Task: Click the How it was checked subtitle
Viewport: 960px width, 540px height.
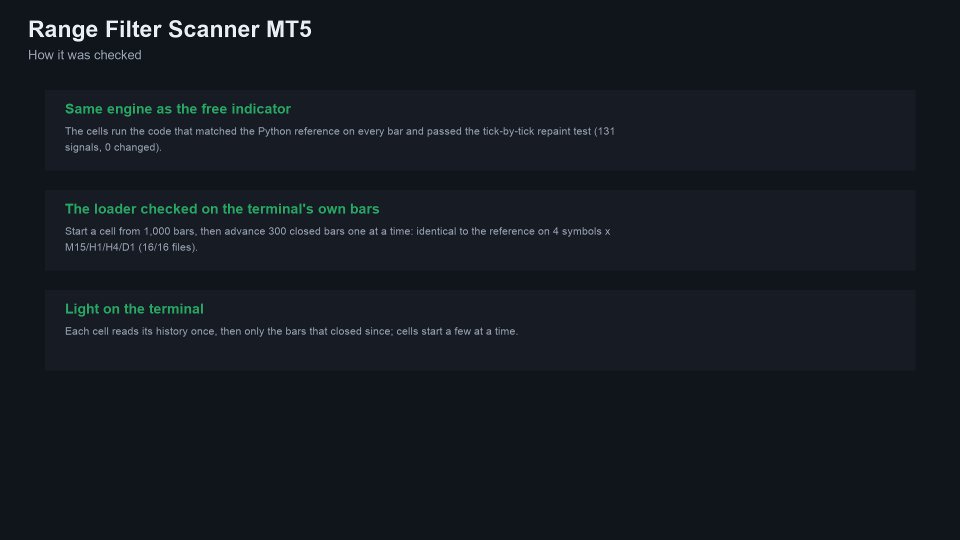Action: (84, 55)
